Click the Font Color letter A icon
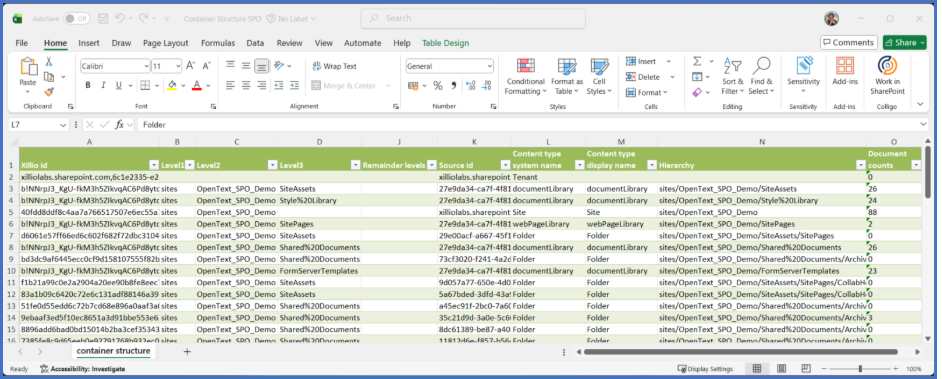The width and height of the screenshot is (942, 379). pos(196,85)
